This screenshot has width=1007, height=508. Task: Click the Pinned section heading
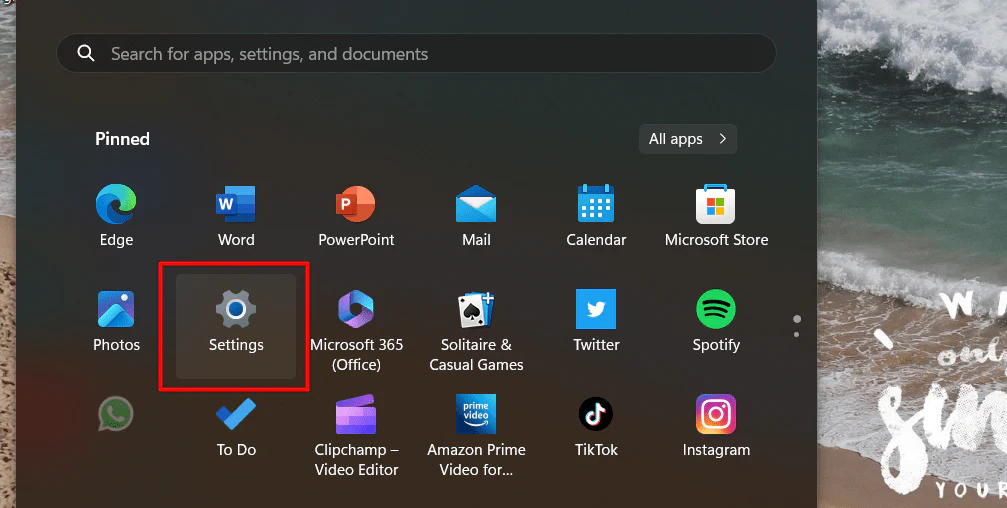(122, 139)
